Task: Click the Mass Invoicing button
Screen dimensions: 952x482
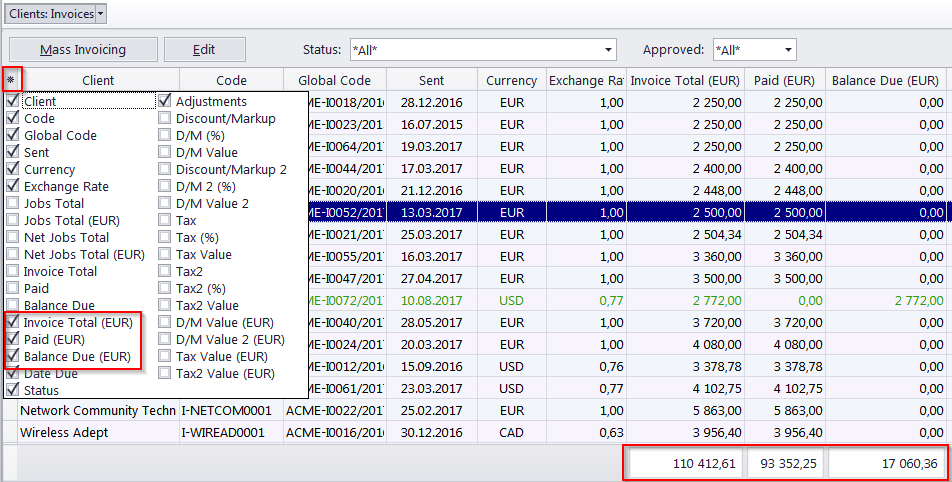Action: click(x=83, y=50)
